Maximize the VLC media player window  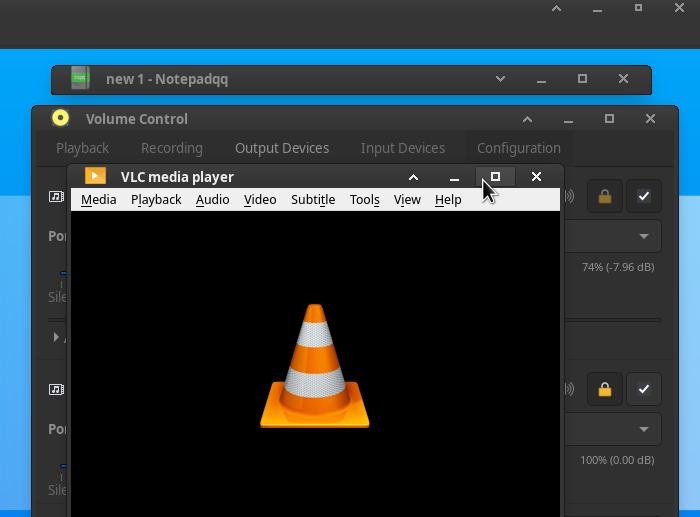[495, 177]
